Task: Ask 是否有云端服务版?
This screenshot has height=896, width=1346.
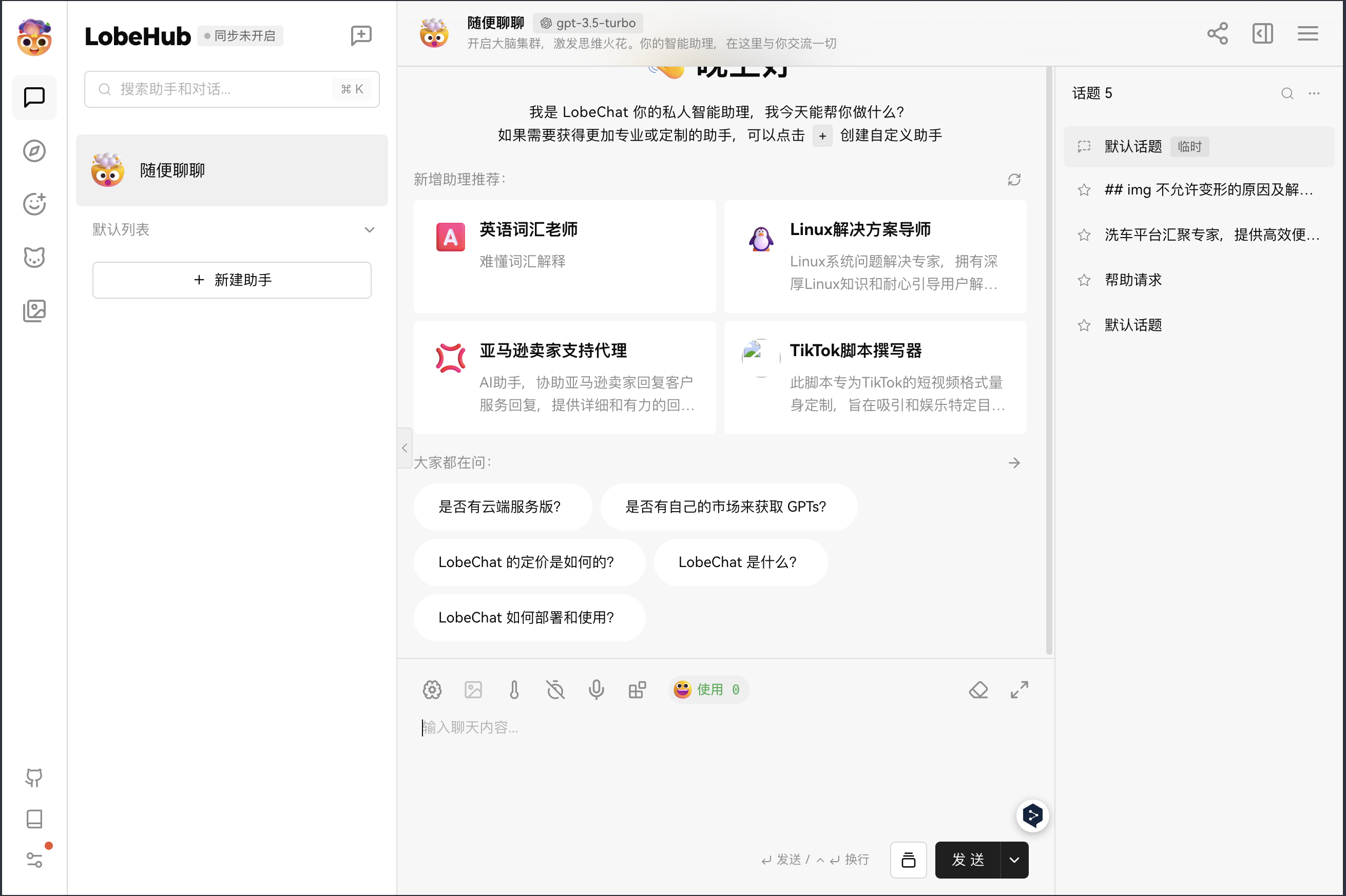Action: pyautogui.click(x=503, y=507)
